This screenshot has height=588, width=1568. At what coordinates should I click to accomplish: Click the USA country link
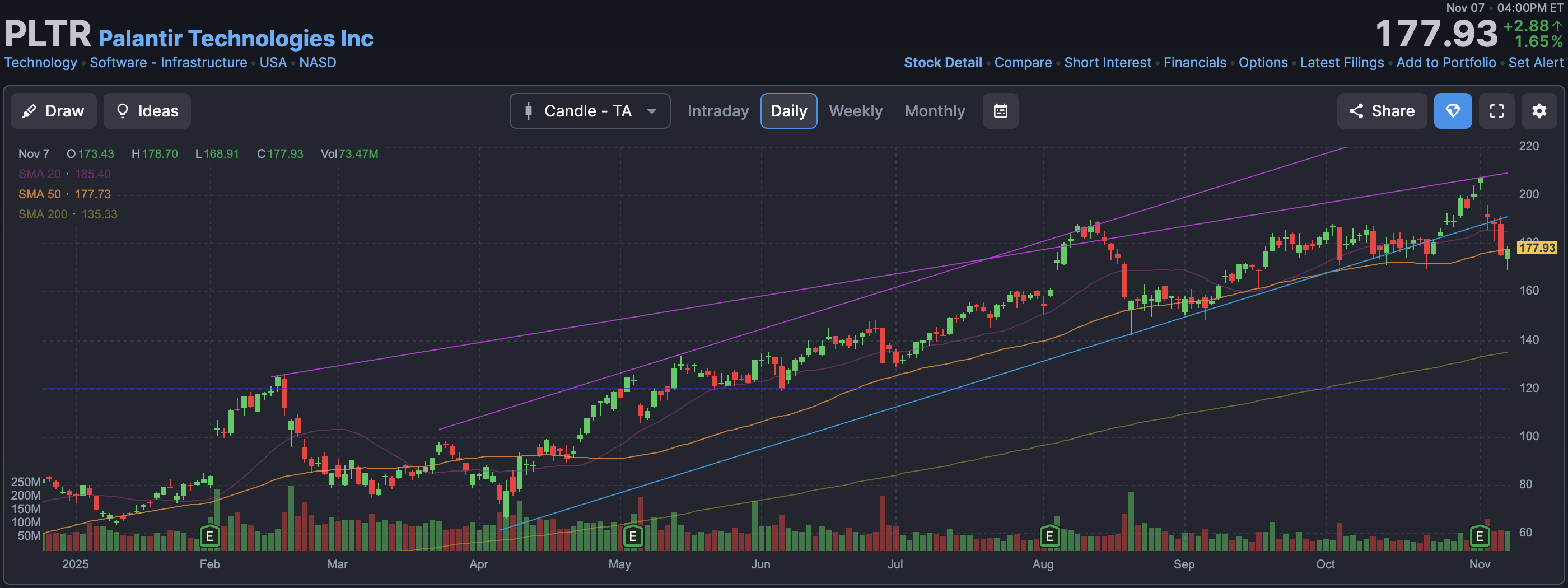[x=273, y=63]
